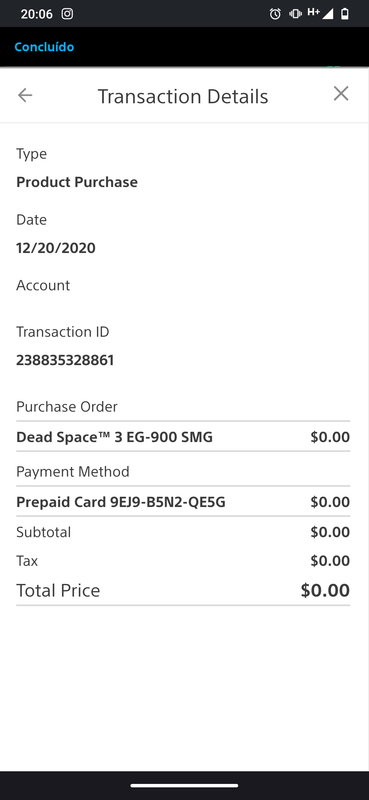Tap the home gesture bar at bottom

(x=184, y=786)
